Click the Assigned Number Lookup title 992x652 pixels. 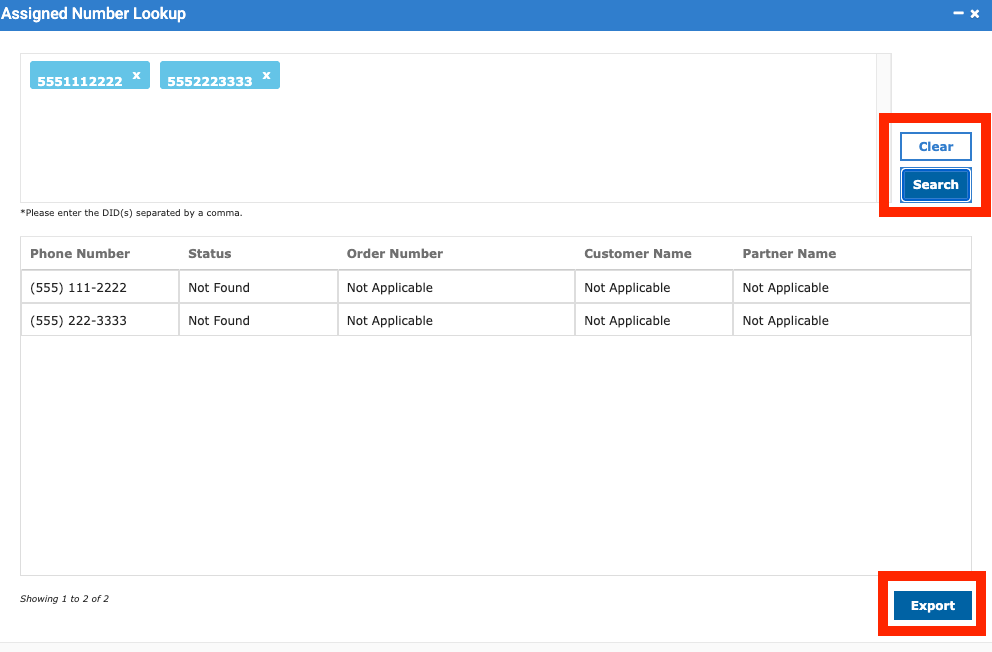point(93,13)
